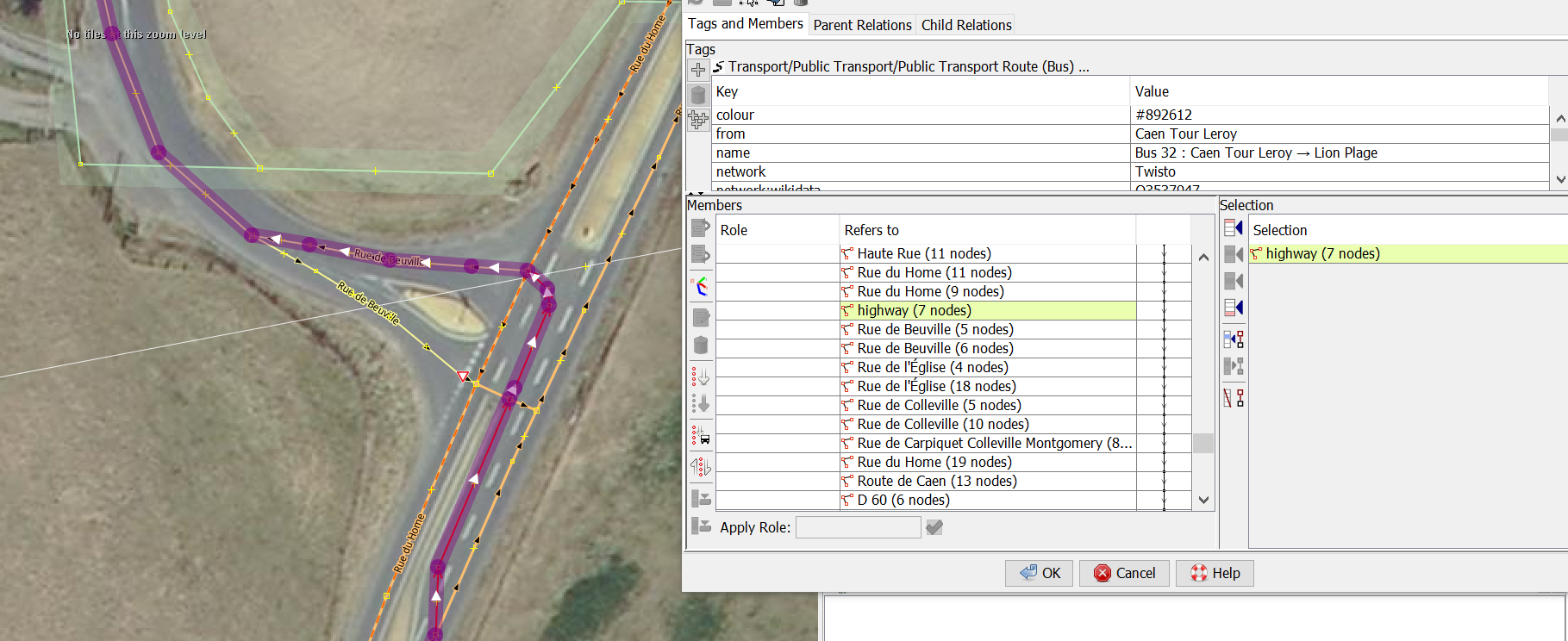Click the OK button
1568x641 pixels.
coord(1039,573)
